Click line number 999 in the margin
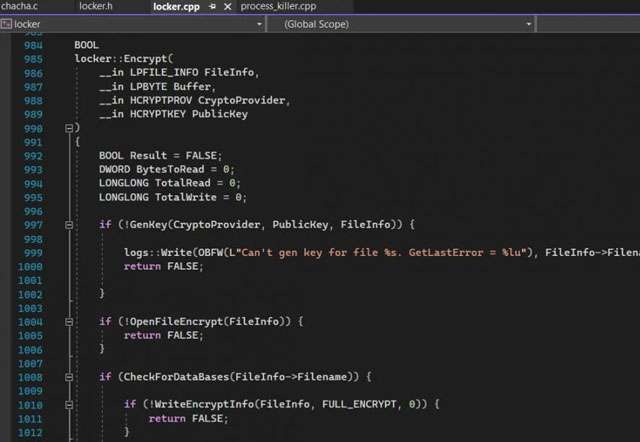The image size is (640, 442). [33, 253]
